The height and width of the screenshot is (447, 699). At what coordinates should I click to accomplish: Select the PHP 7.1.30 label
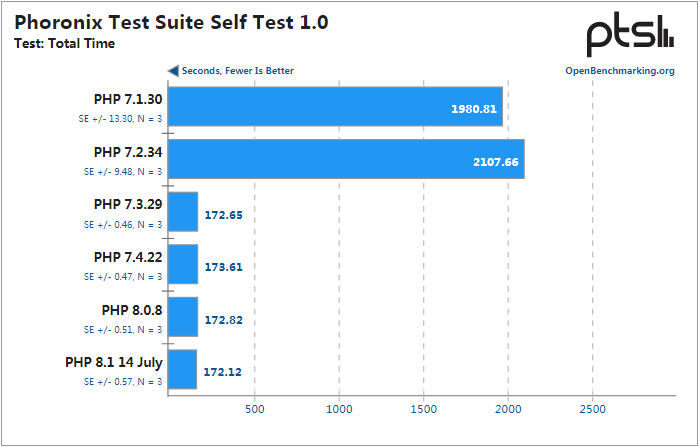coord(128,99)
